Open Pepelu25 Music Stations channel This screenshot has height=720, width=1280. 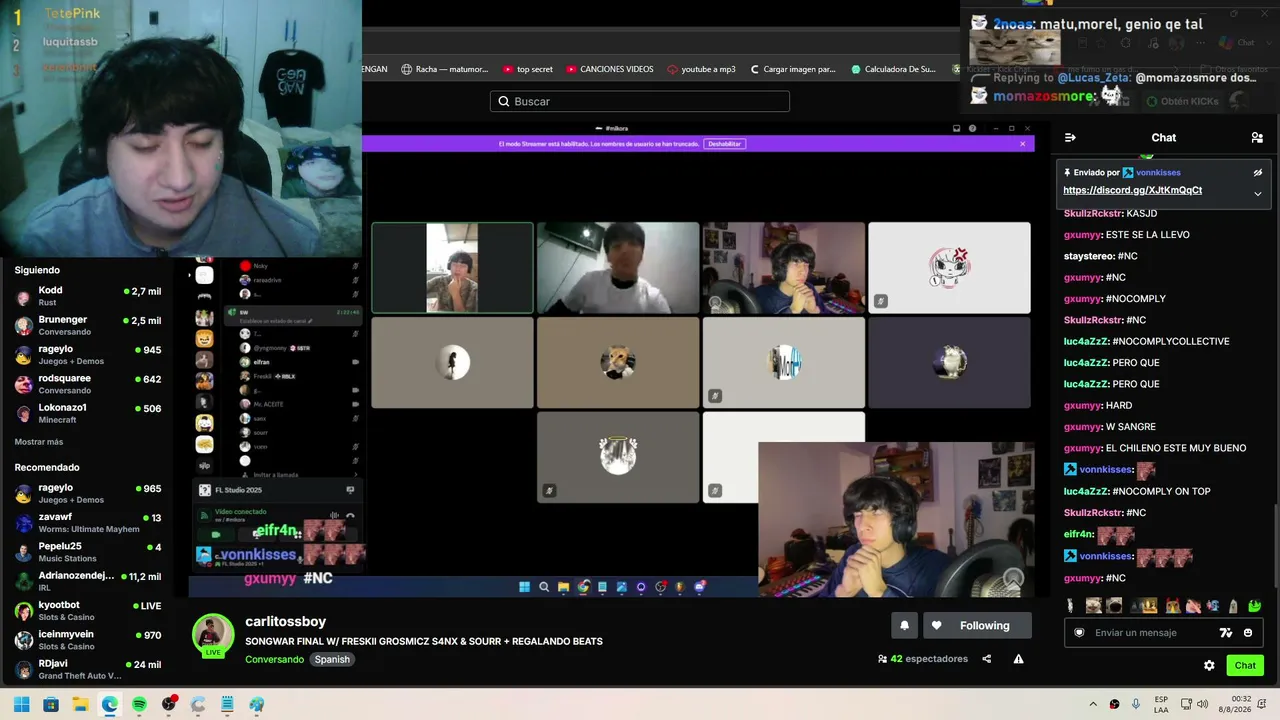(88, 552)
